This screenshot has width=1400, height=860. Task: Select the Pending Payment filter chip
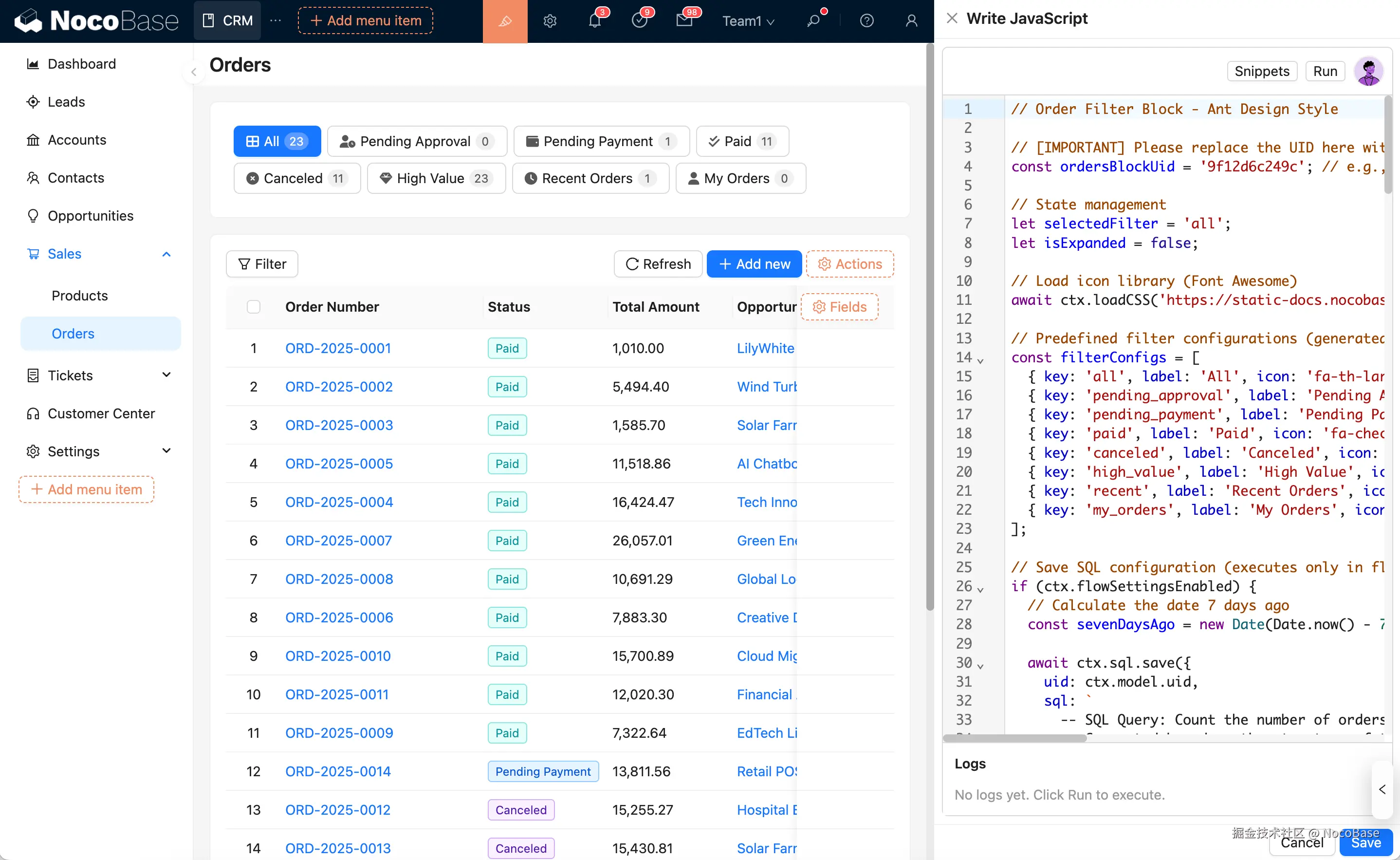(x=601, y=141)
